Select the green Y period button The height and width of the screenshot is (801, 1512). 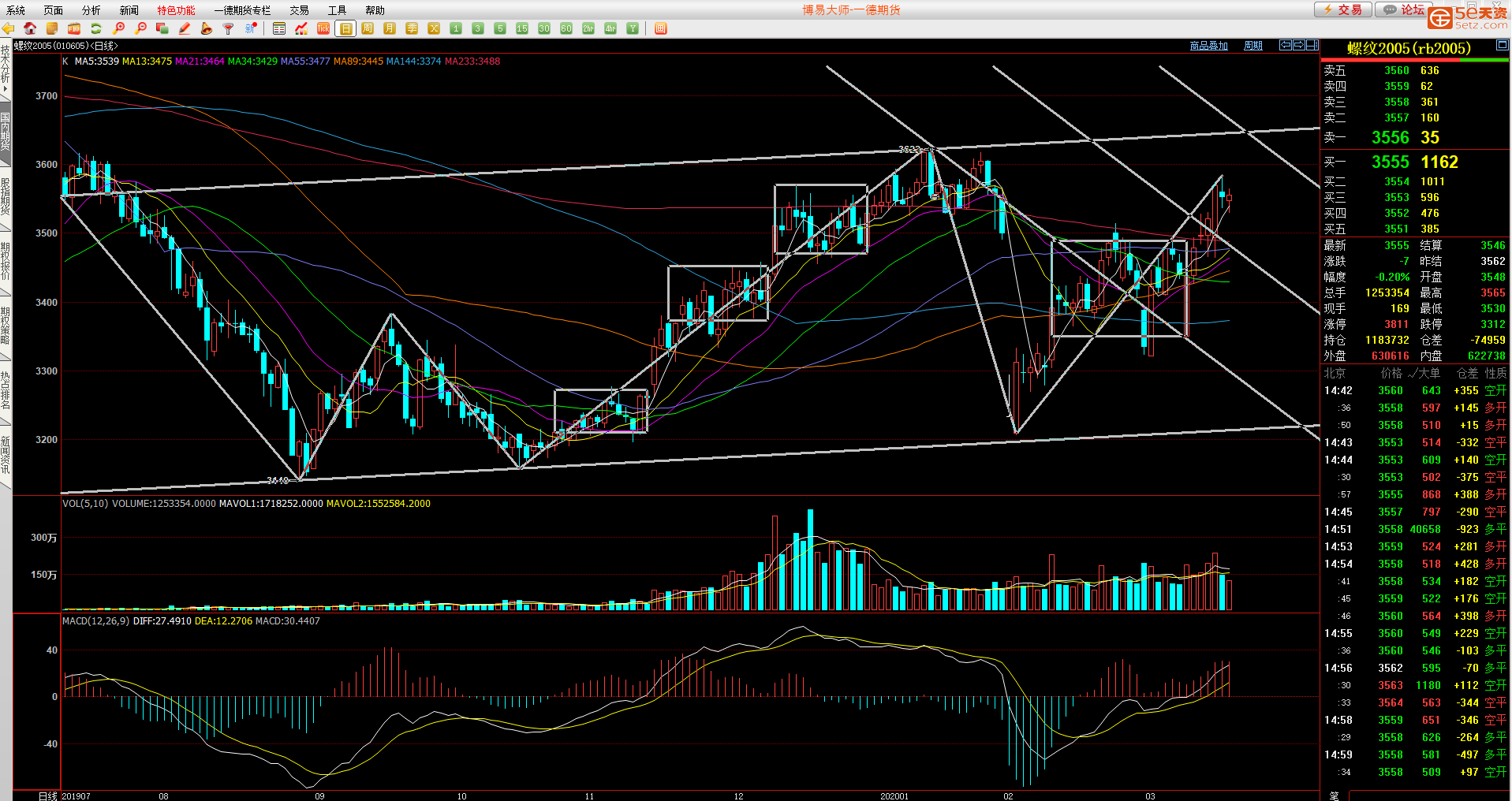point(633,28)
